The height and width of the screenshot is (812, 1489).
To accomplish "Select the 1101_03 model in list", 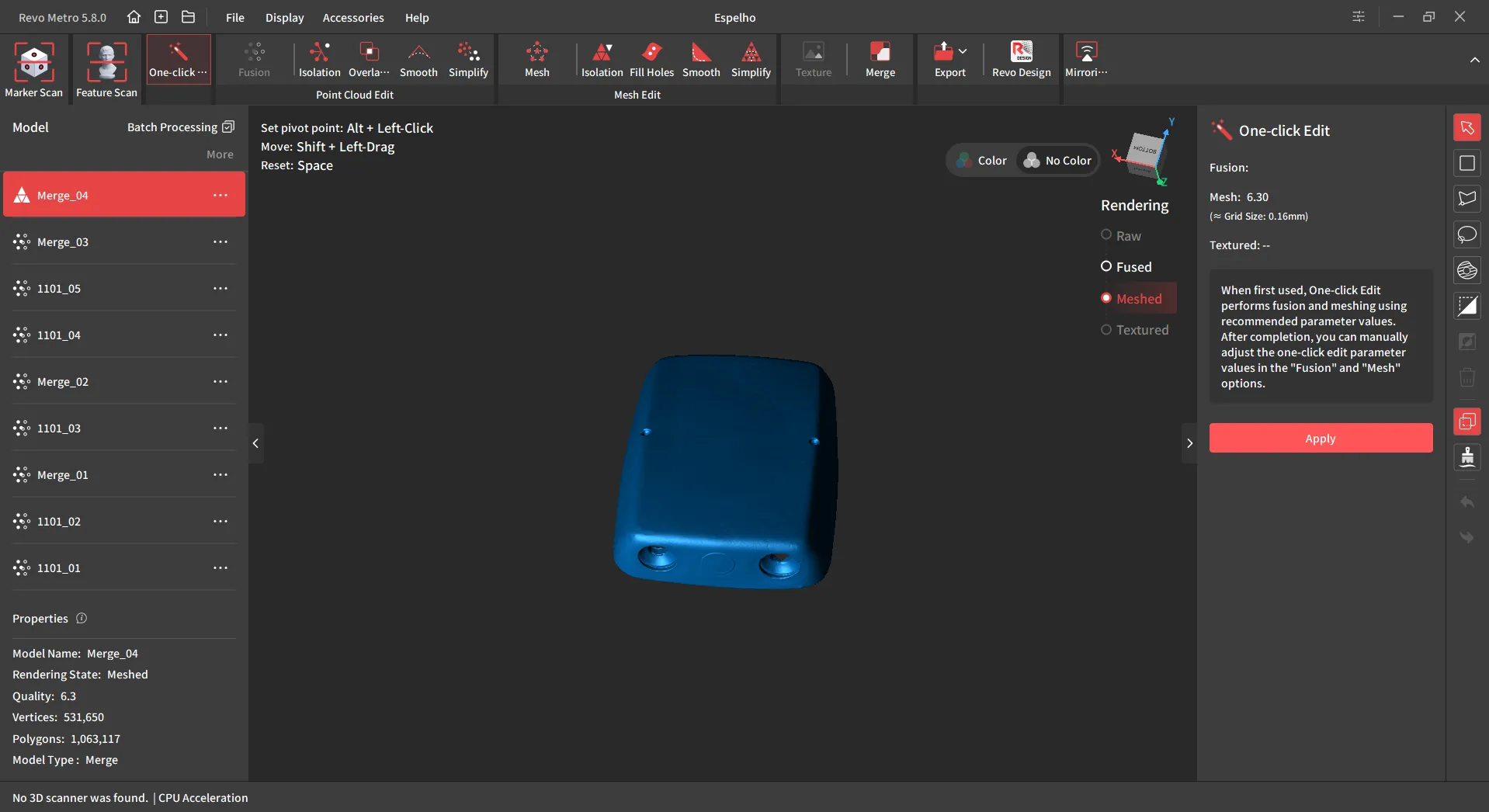I will 124,428.
